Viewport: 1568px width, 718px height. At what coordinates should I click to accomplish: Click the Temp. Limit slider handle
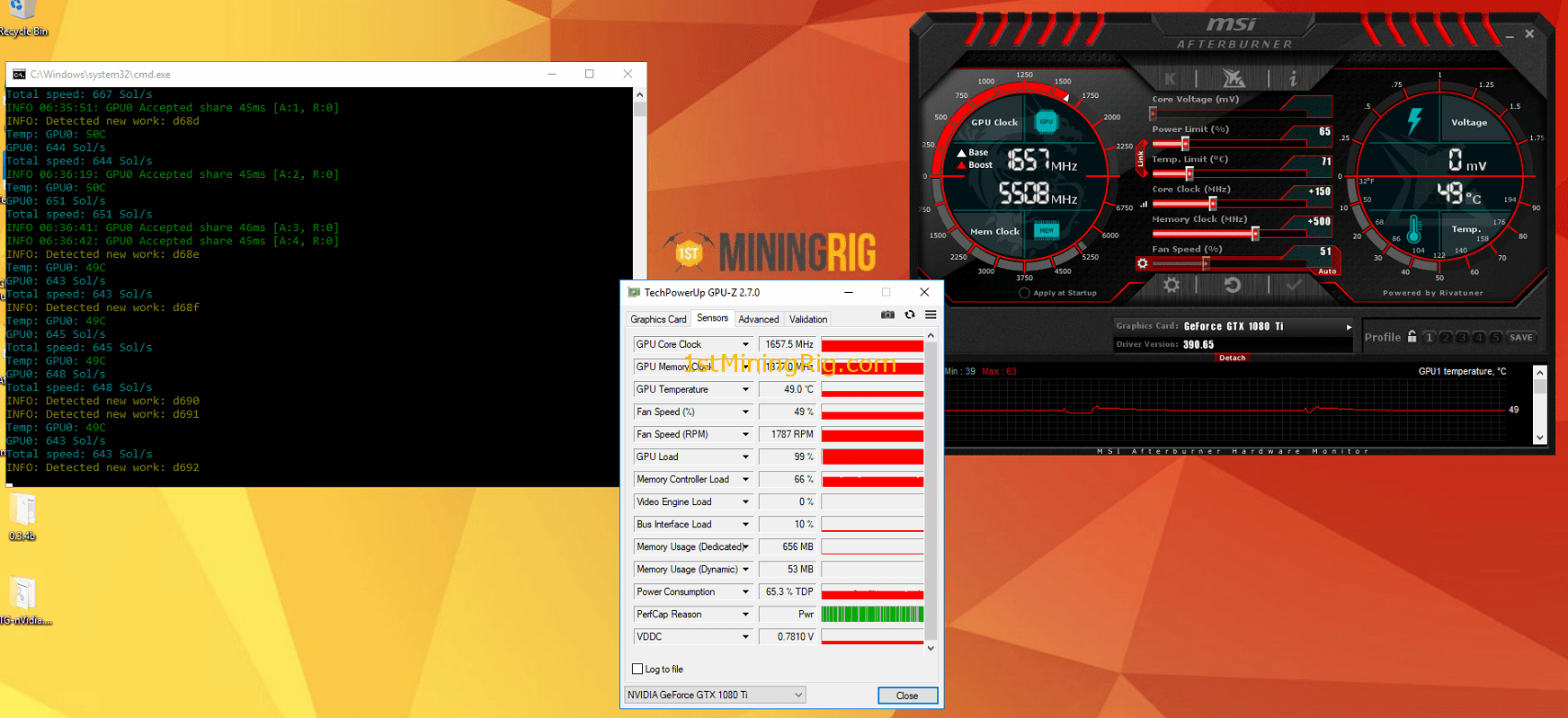click(1189, 173)
